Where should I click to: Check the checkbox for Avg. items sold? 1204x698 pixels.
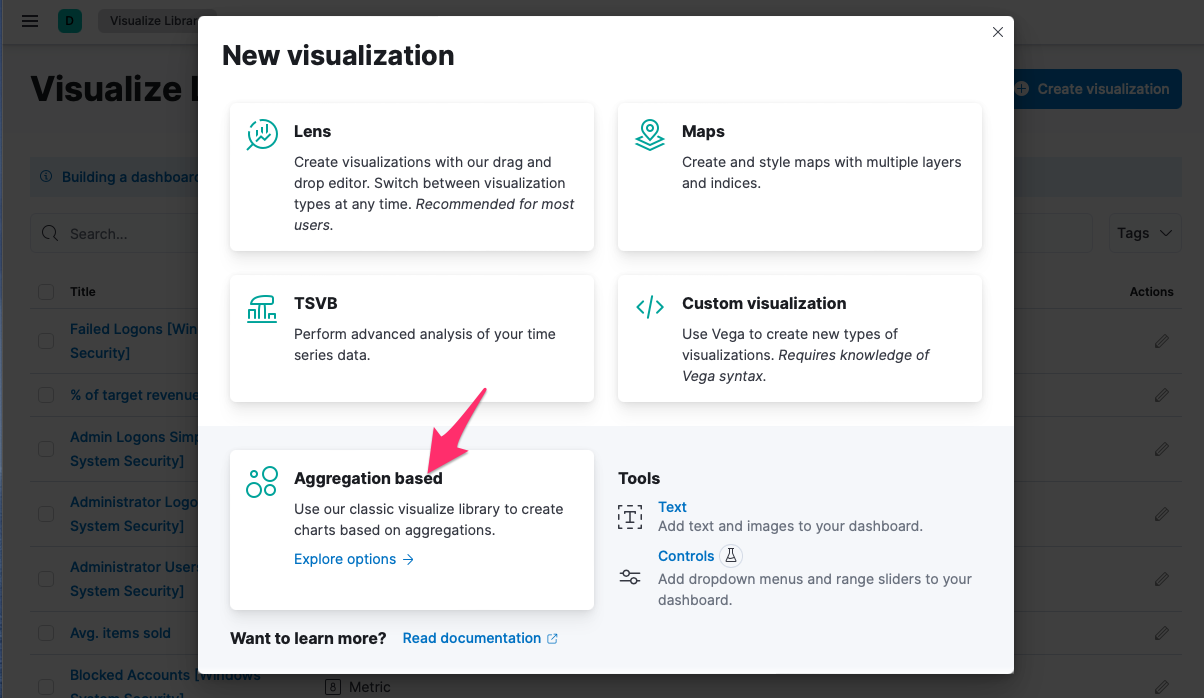pyautogui.click(x=45, y=633)
